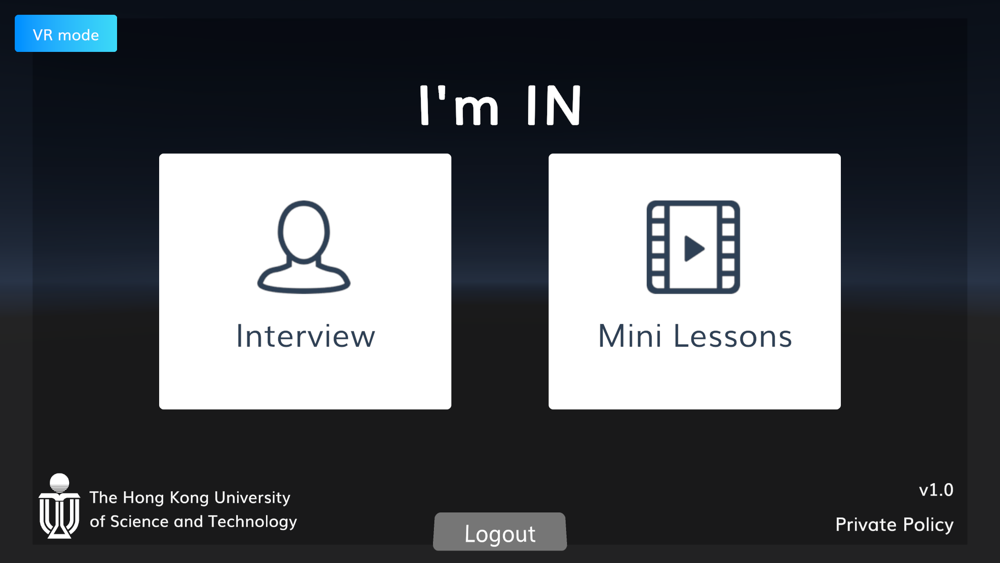The height and width of the screenshot is (563, 1000).
Task: Click the of Science and Technology text
Action: [x=193, y=522]
